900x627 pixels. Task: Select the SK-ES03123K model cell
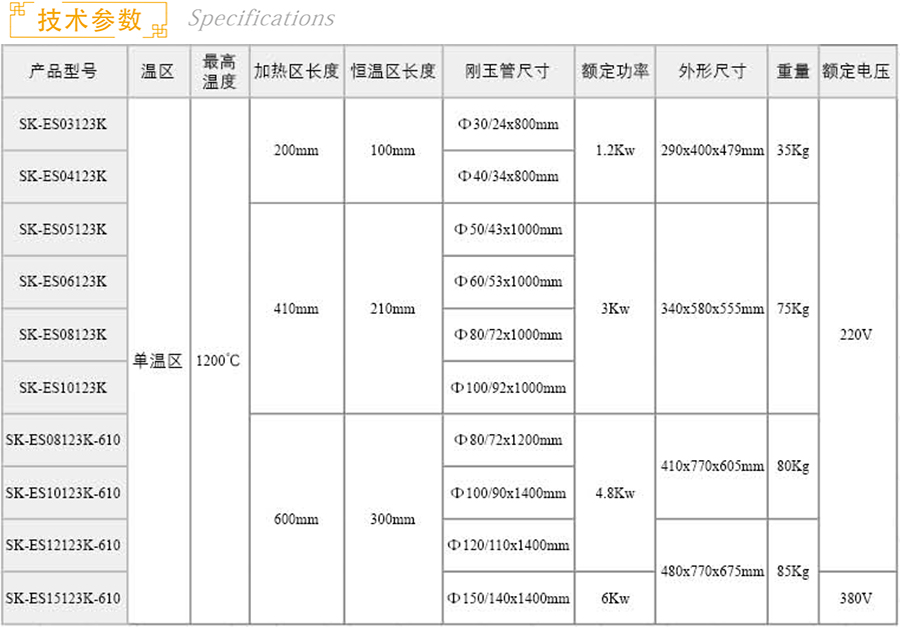(x=64, y=124)
